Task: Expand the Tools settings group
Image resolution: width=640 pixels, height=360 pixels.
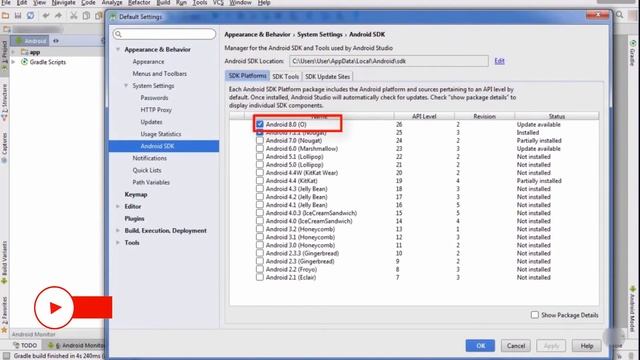Action: [118, 242]
